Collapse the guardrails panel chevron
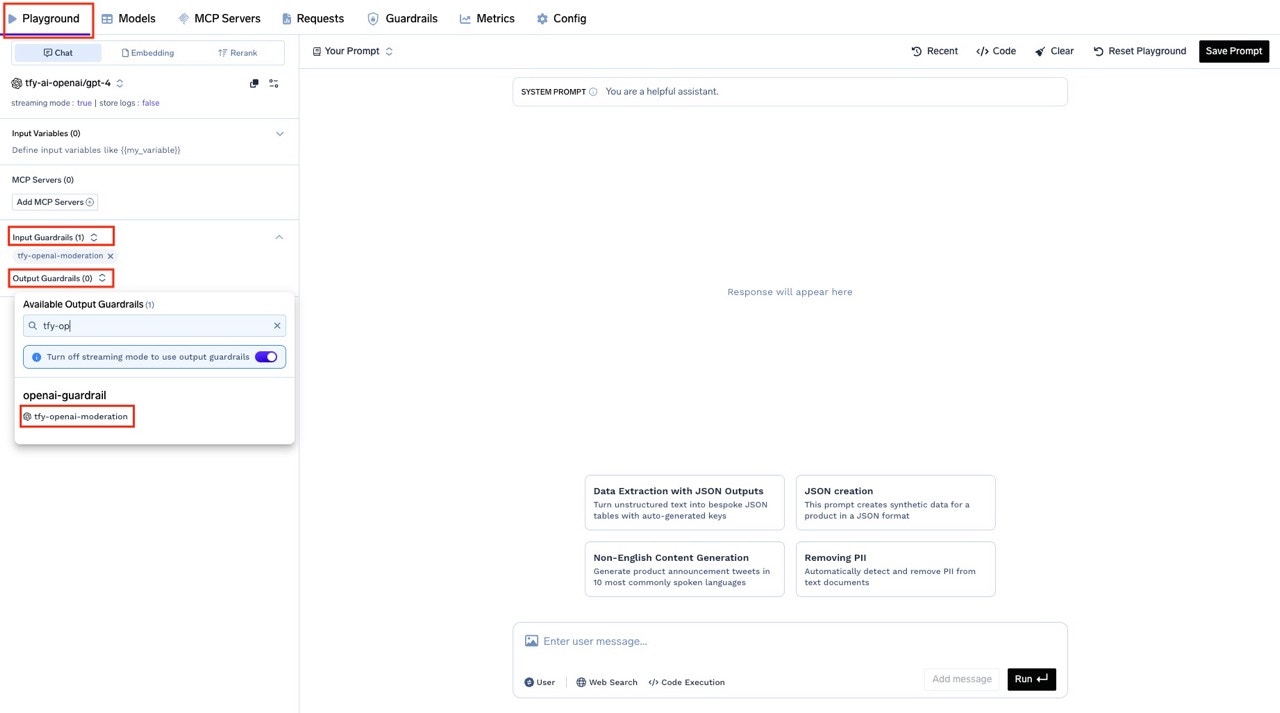This screenshot has height=713, width=1280. click(x=279, y=237)
